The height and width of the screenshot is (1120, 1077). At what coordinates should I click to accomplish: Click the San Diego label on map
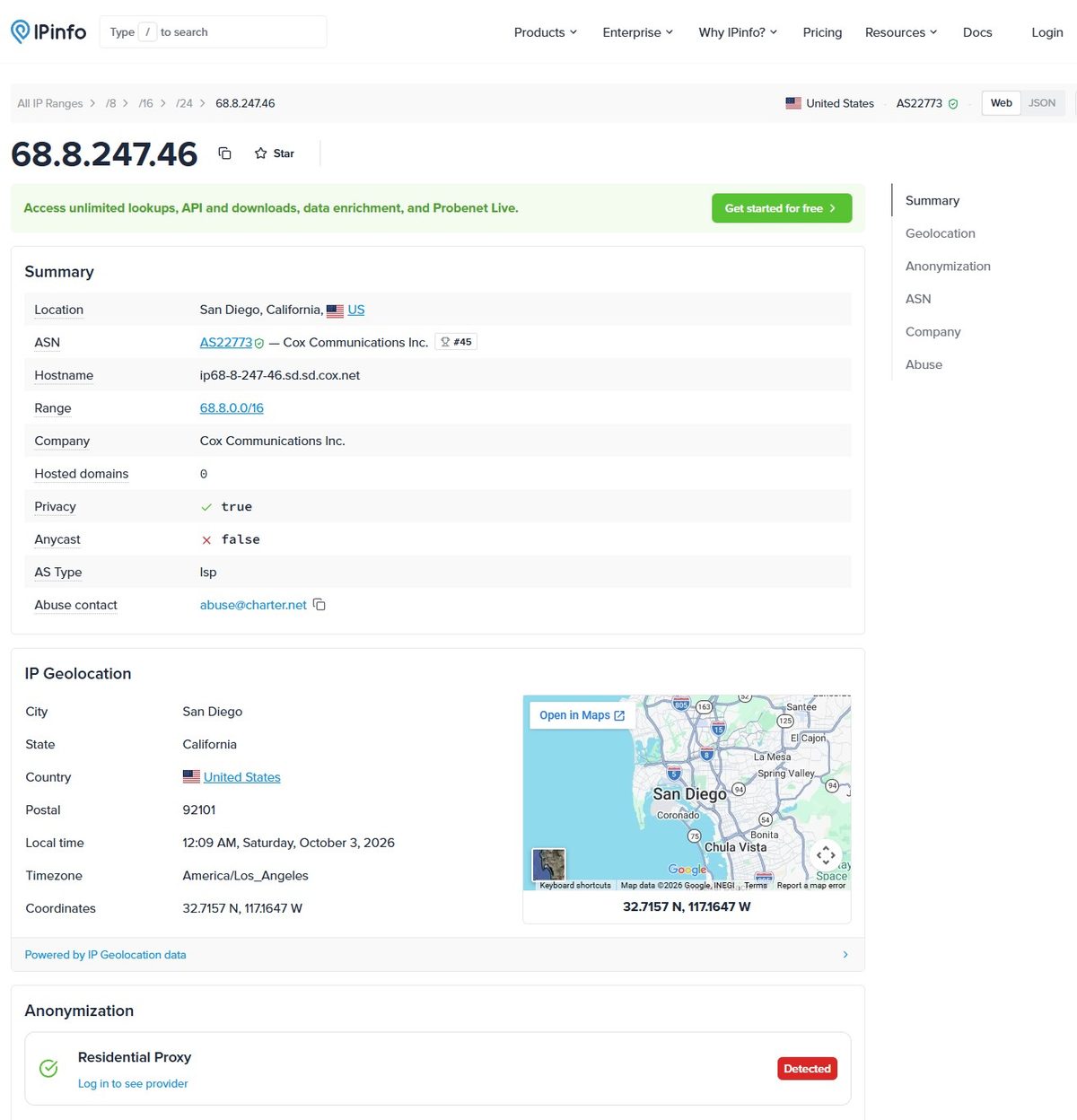point(689,794)
